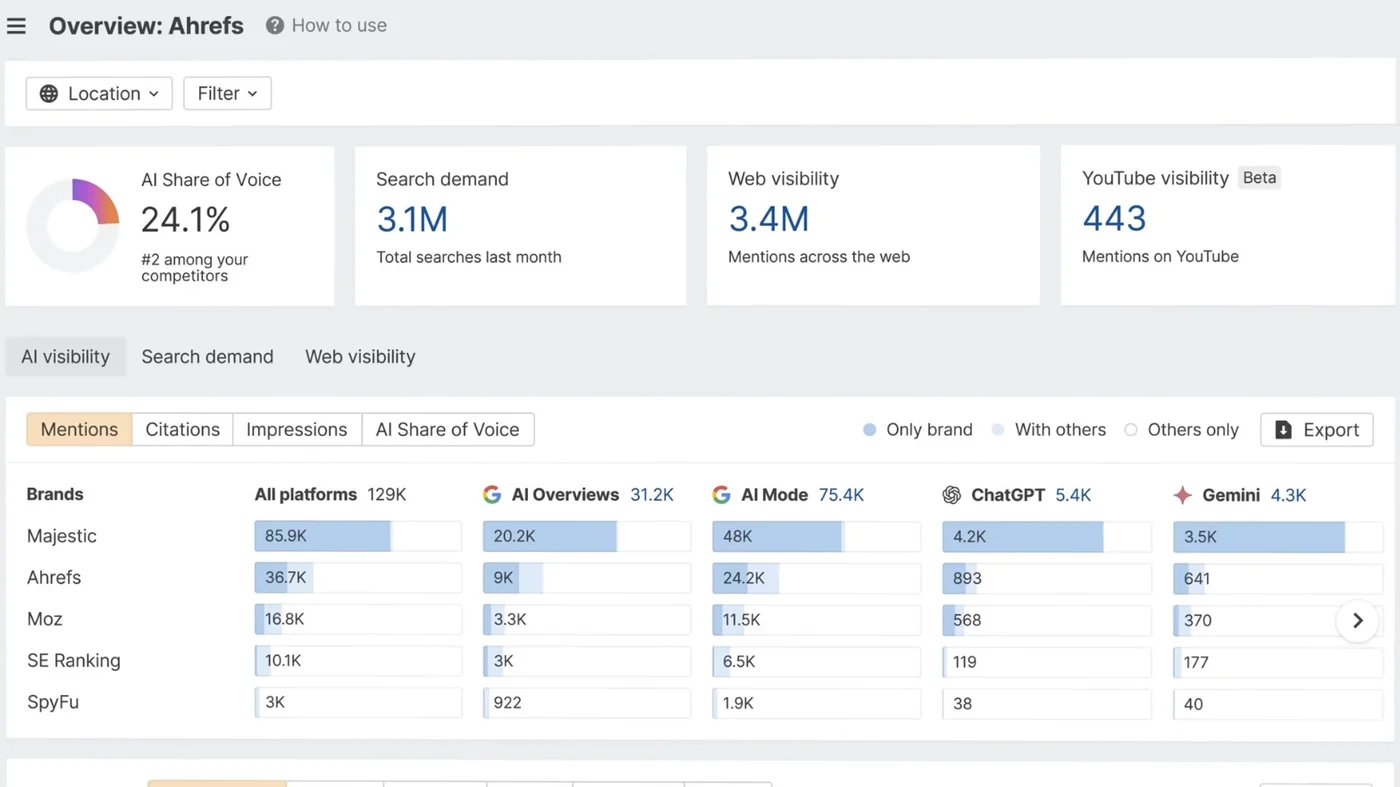Click the Majestic 85.9K All platforms bar
The height and width of the screenshot is (787, 1400).
[358, 536]
